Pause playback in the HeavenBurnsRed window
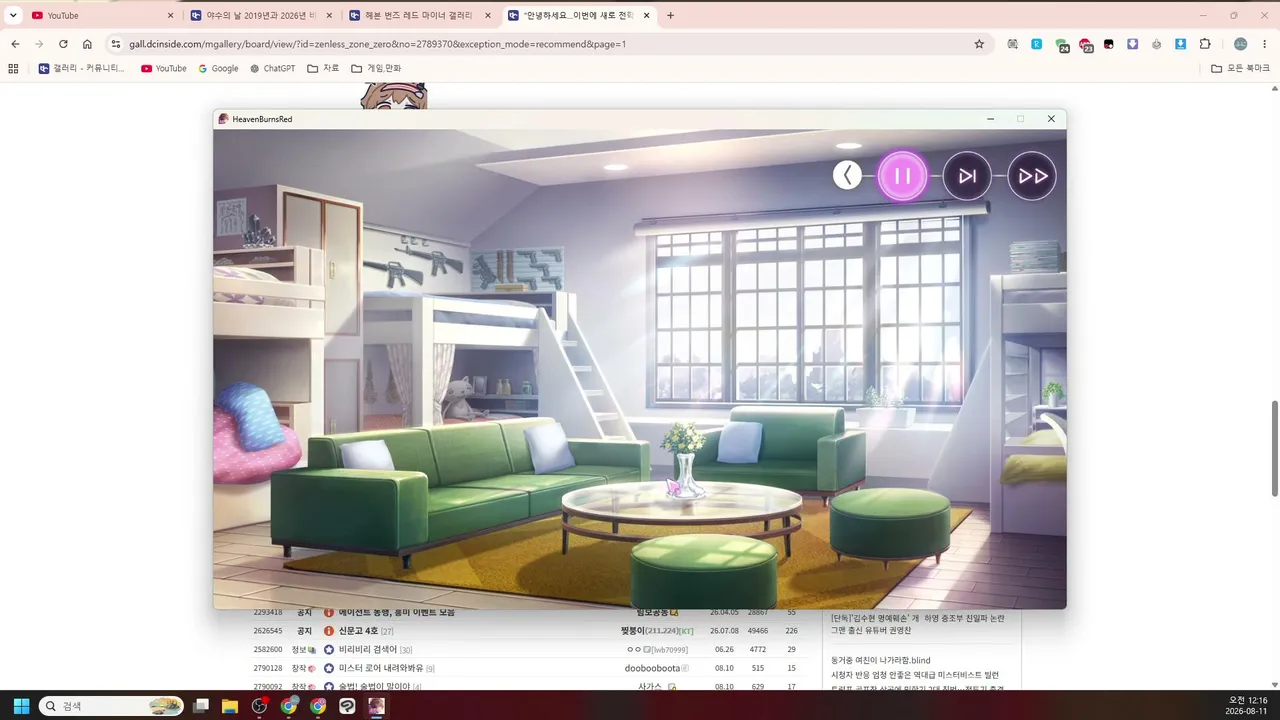Image resolution: width=1280 pixels, height=720 pixels. tap(902, 176)
